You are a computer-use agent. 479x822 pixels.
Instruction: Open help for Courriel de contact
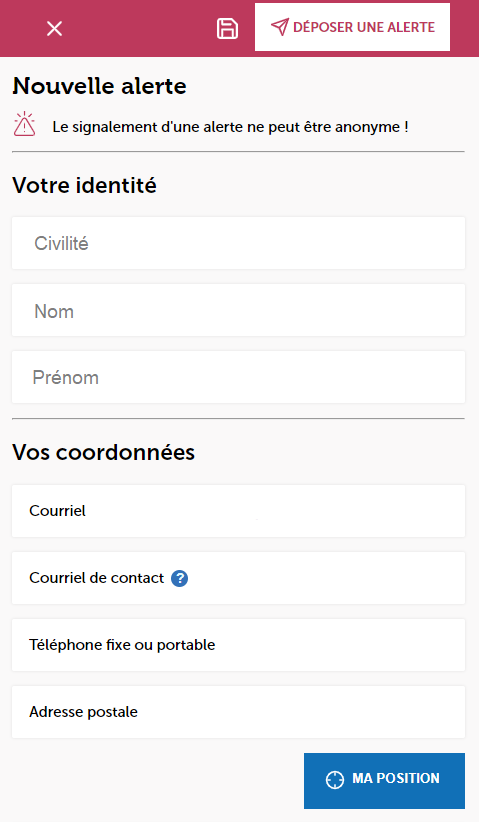(180, 578)
